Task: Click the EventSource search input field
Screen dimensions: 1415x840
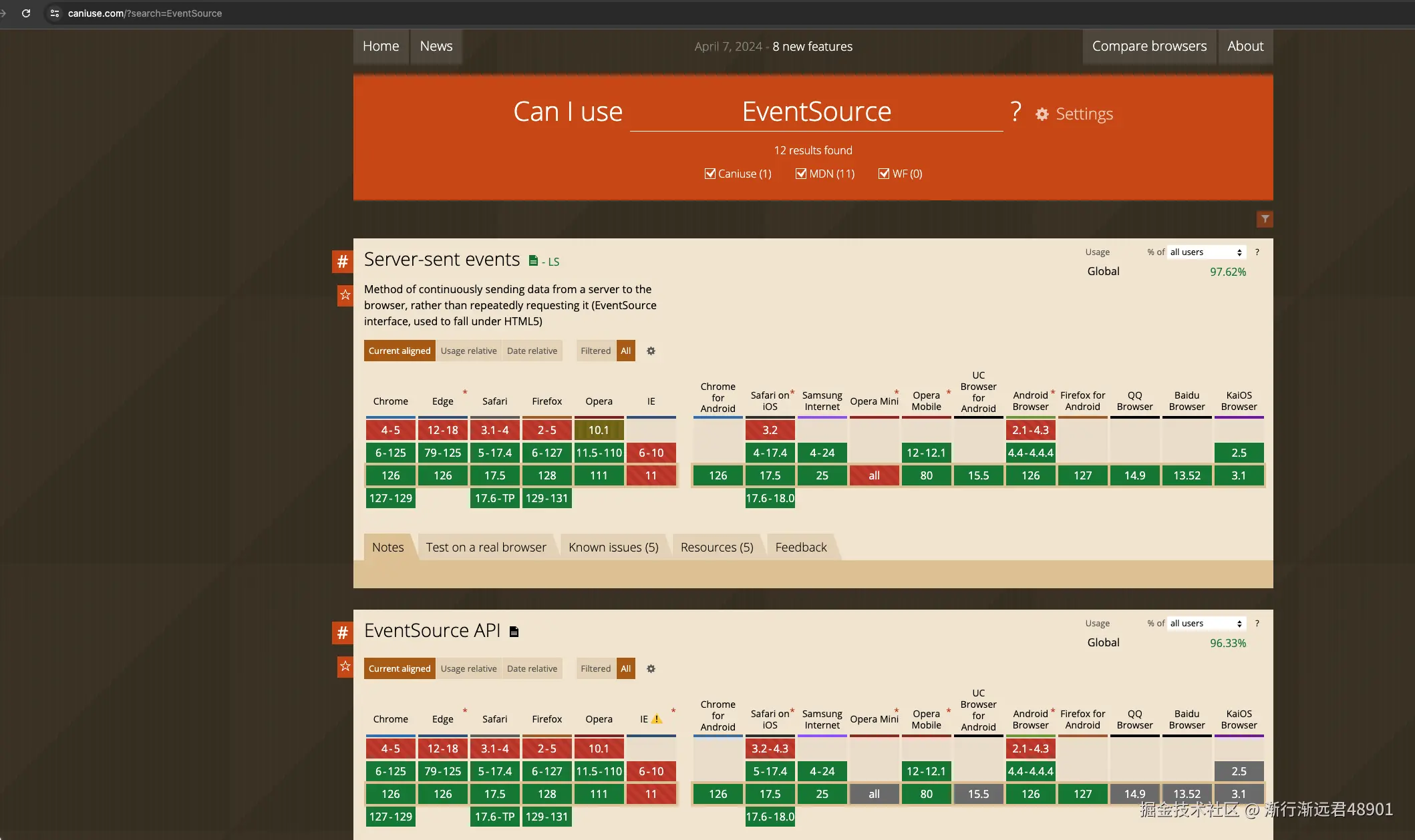Action: (816, 112)
